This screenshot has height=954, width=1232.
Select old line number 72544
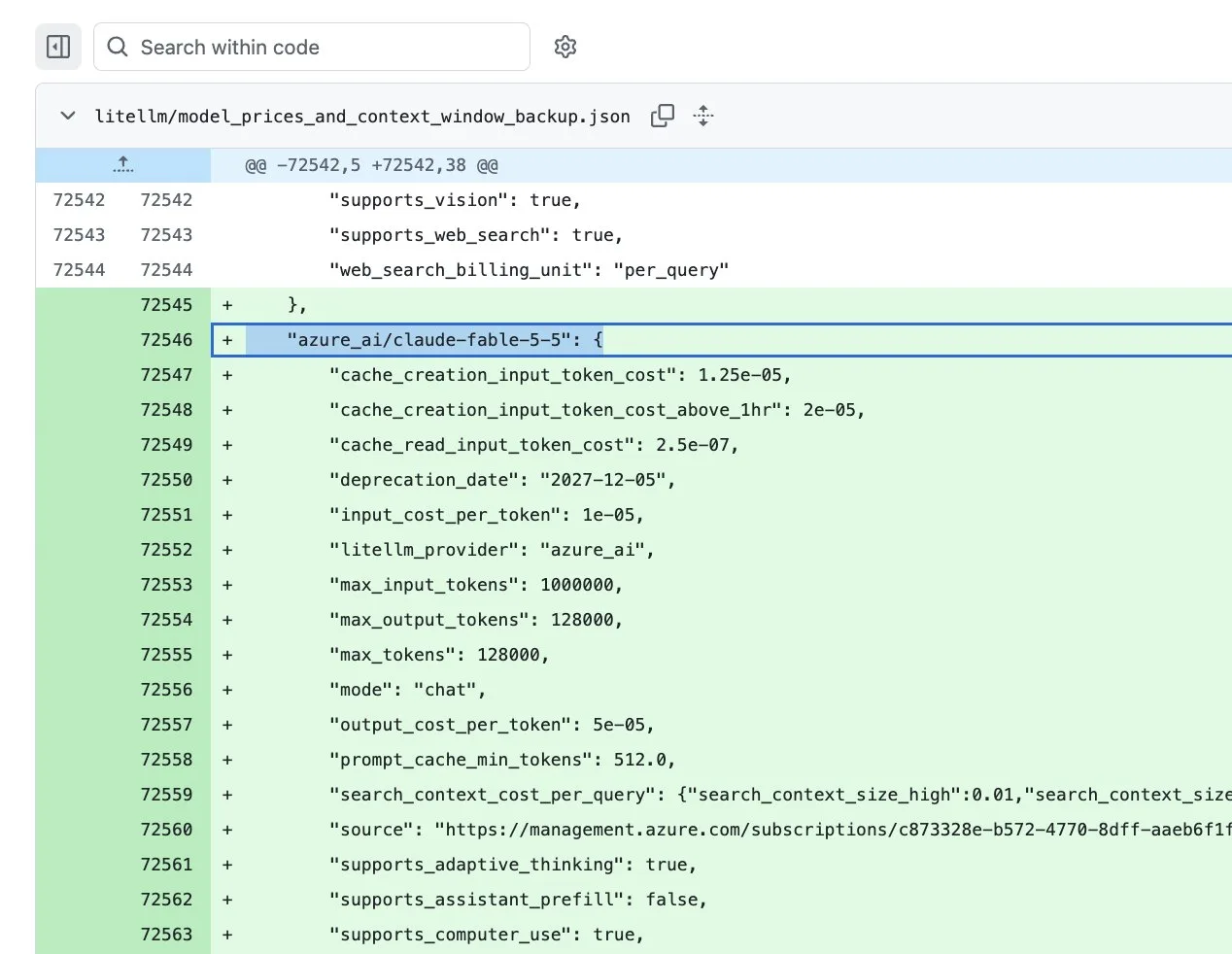click(79, 270)
